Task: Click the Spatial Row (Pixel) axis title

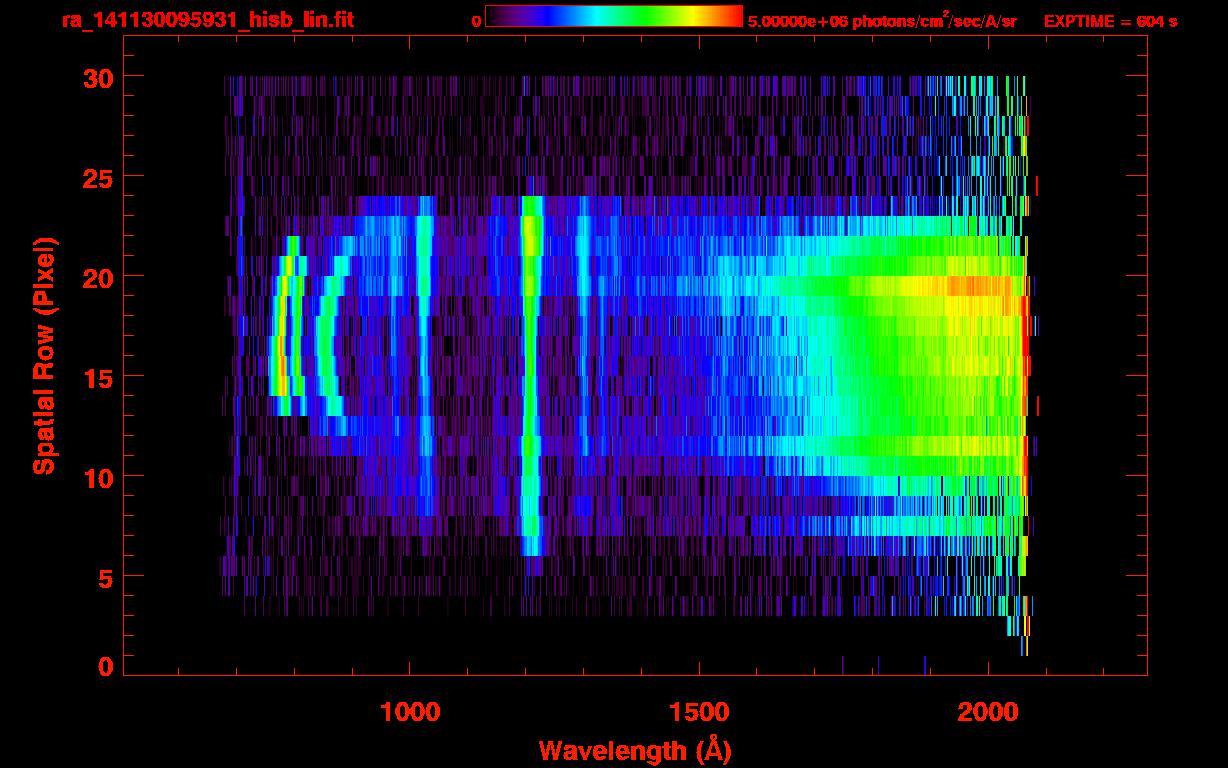Action: 44,355
